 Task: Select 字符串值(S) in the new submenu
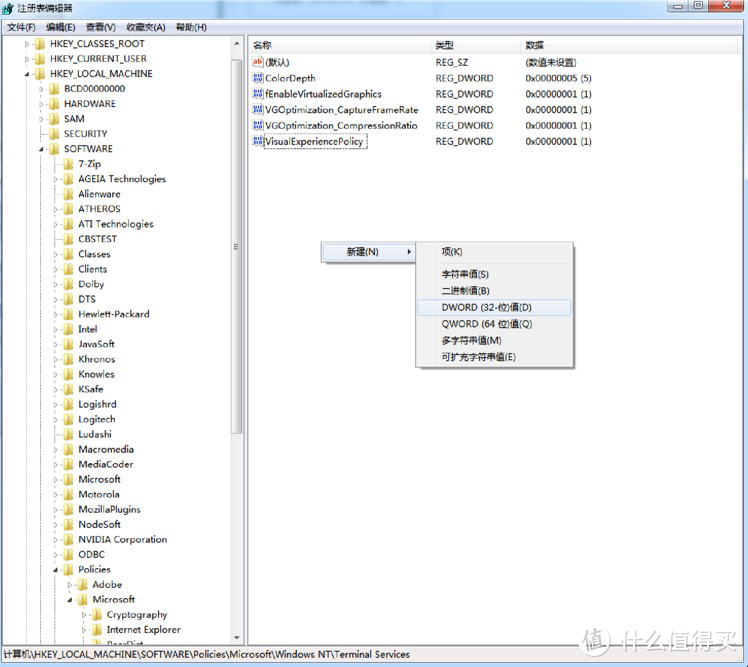tap(465, 274)
